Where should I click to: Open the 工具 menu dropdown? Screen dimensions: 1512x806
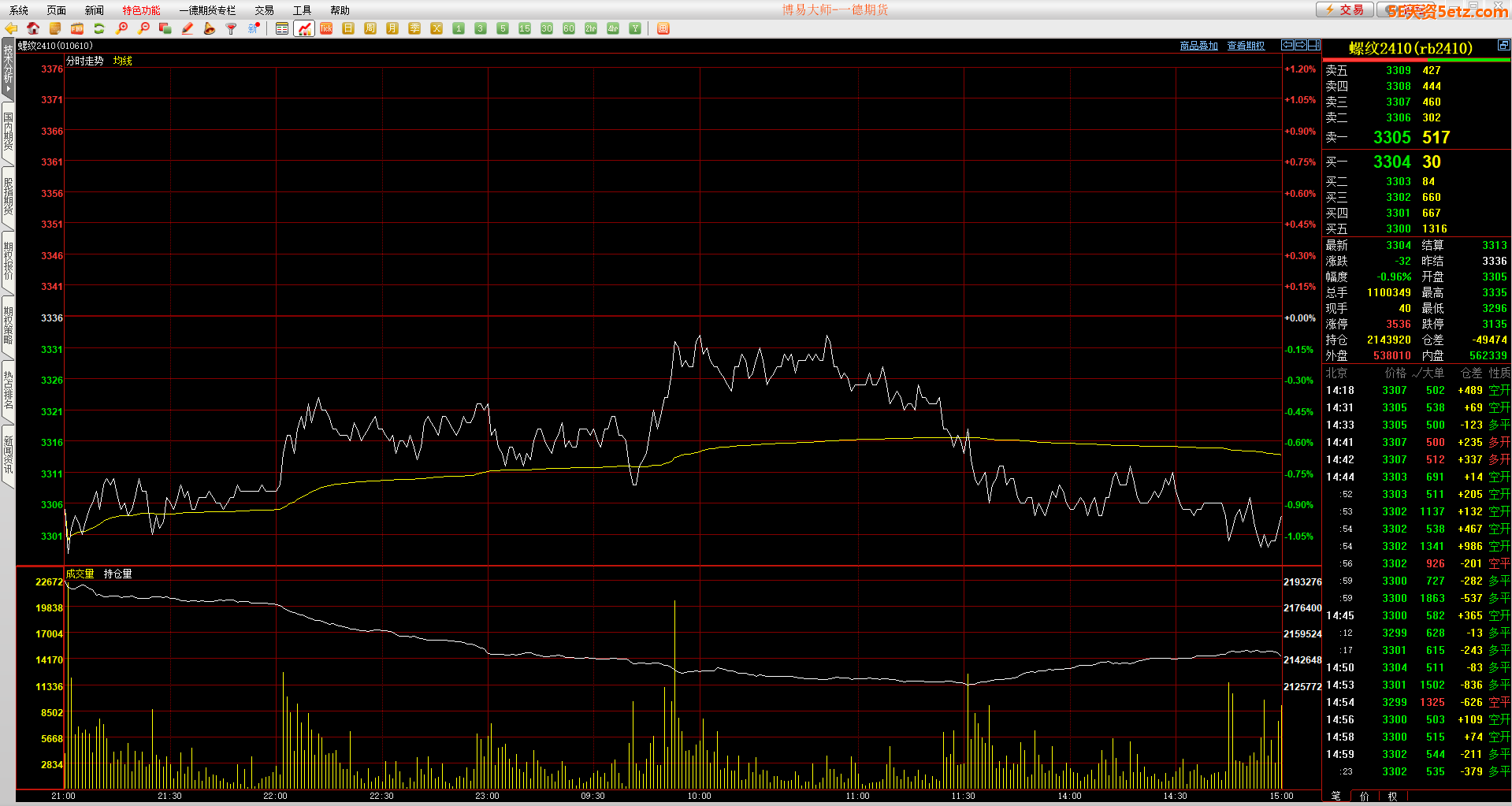point(302,10)
